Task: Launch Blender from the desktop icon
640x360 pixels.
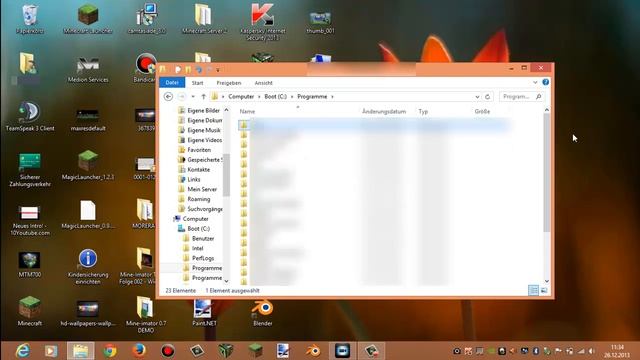Action: coord(262,313)
